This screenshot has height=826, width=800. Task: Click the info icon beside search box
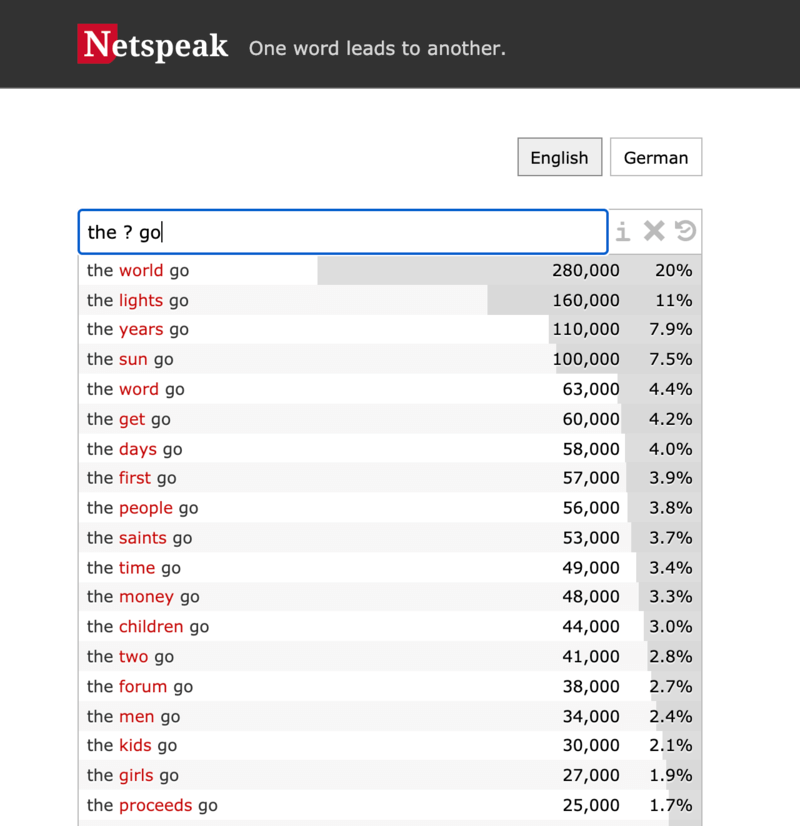(x=623, y=232)
